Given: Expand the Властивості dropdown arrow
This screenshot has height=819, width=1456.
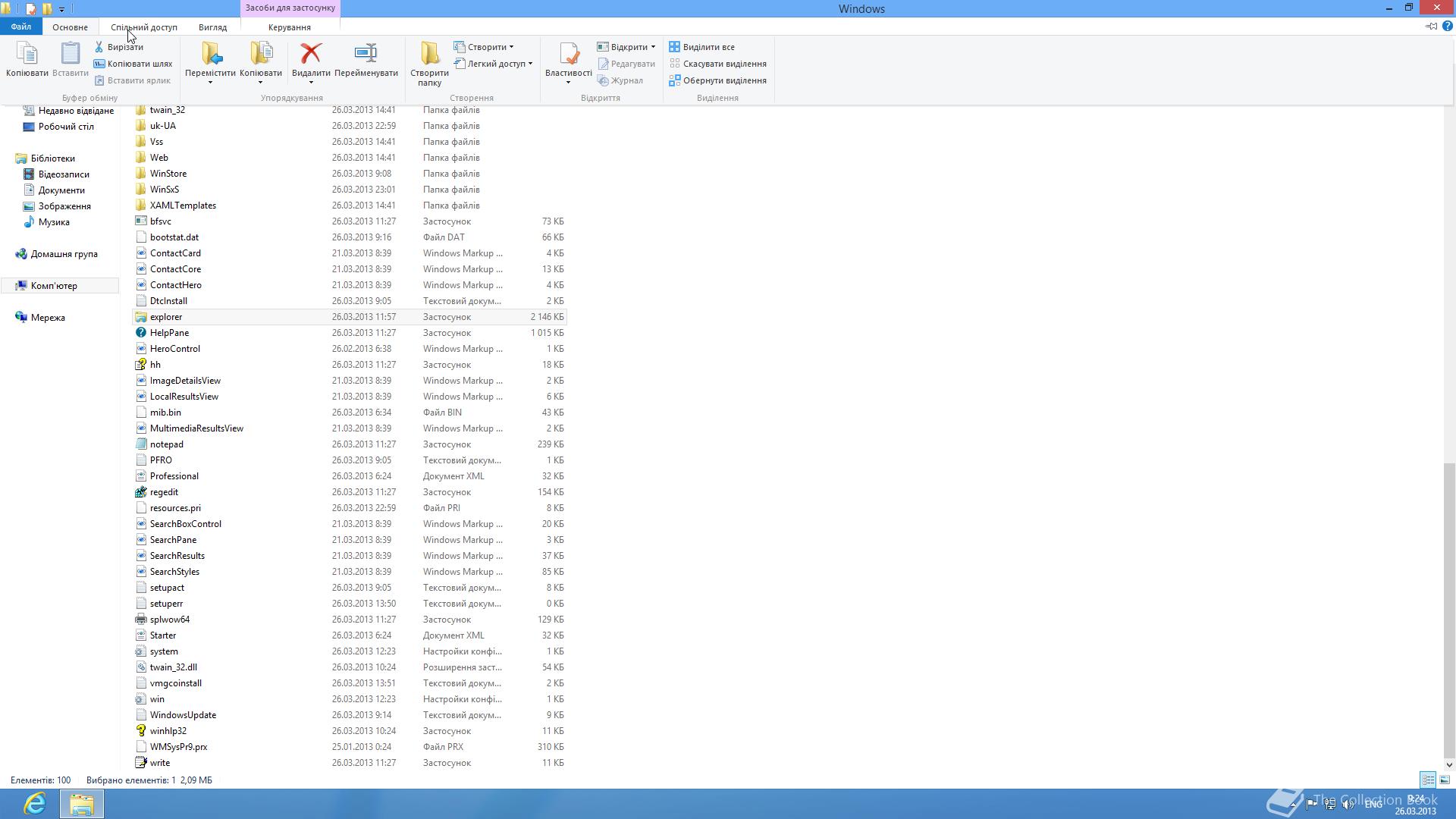Looking at the screenshot, I should (x=568, y=83).
